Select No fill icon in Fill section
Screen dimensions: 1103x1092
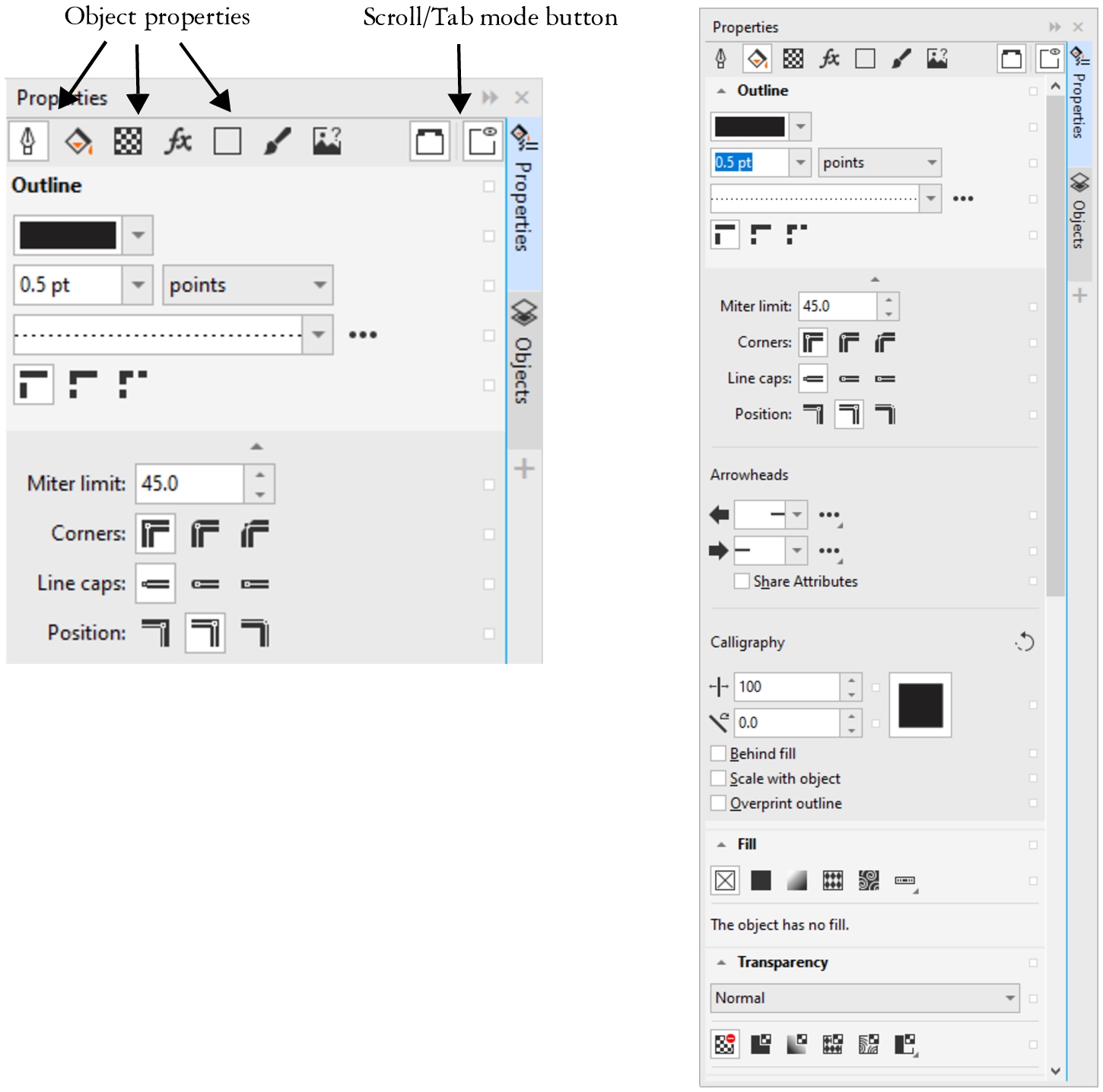coord(725,881)
